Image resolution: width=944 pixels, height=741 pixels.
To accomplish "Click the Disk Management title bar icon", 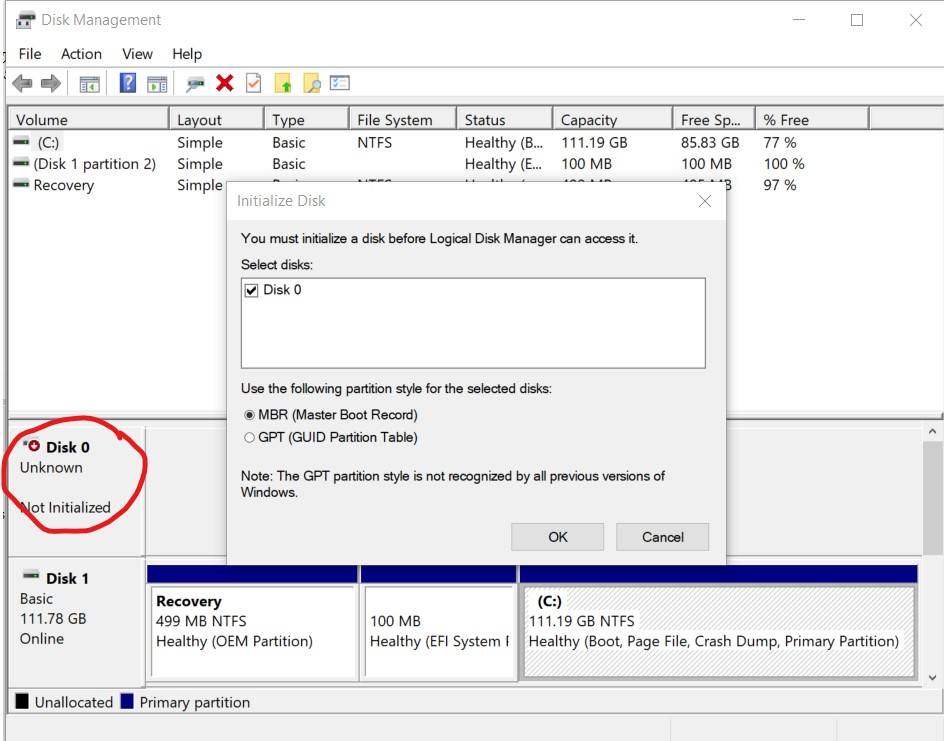I will point(25,20).
